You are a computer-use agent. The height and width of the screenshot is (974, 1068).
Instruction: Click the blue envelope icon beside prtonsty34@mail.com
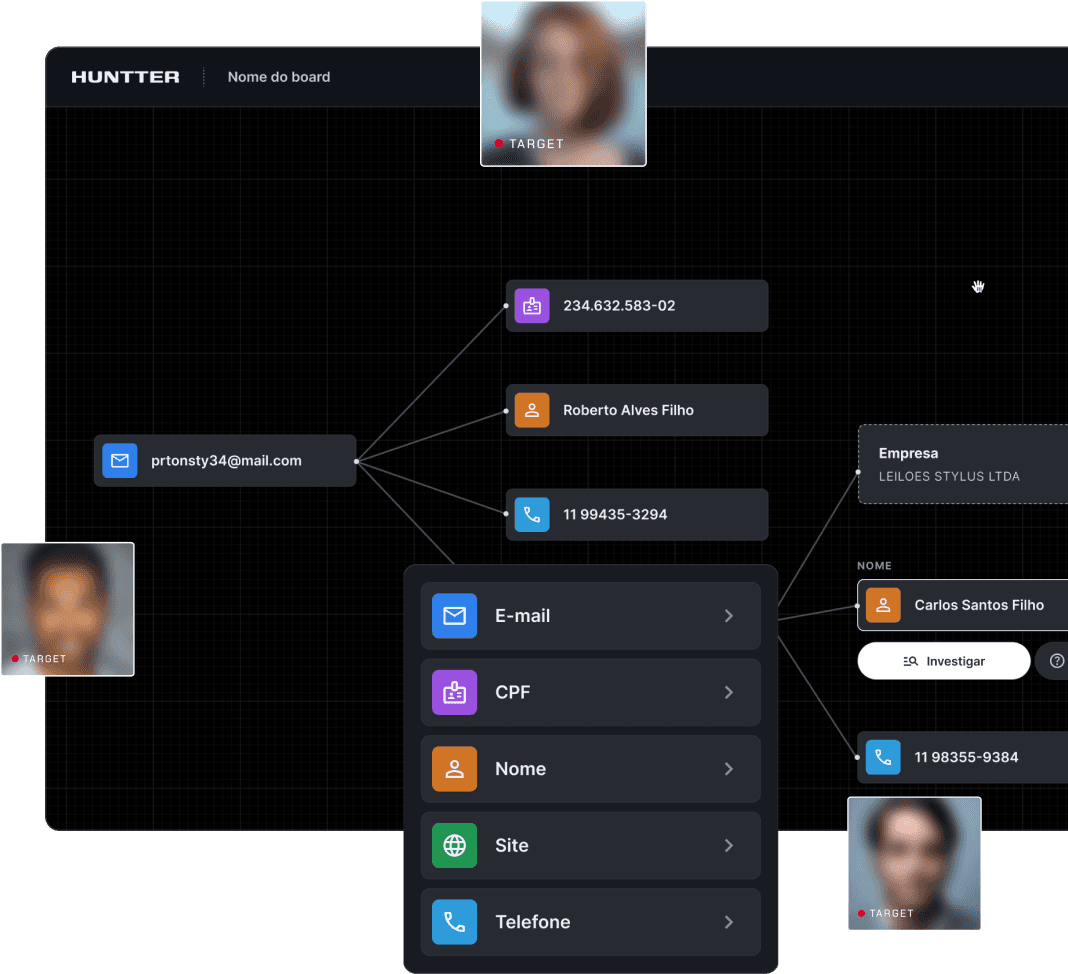click(120, 461)
